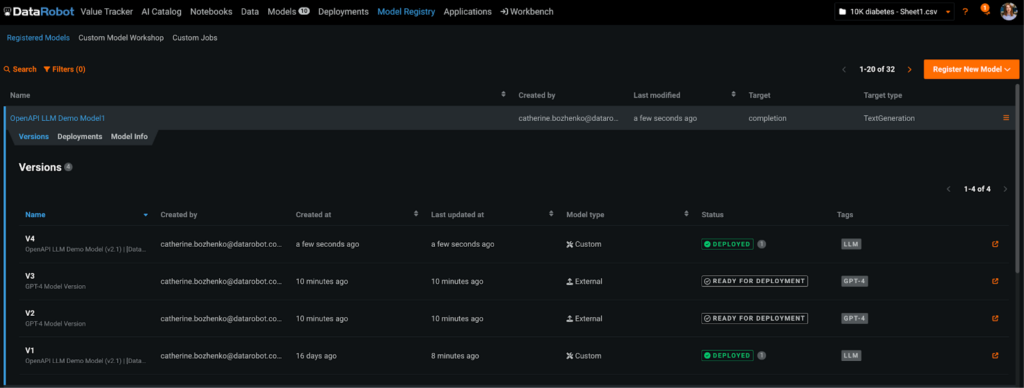Open the Filters (0) funnel
Image resolution: width=1024 pixels, height=388 pixels.
tap(64, 69)
